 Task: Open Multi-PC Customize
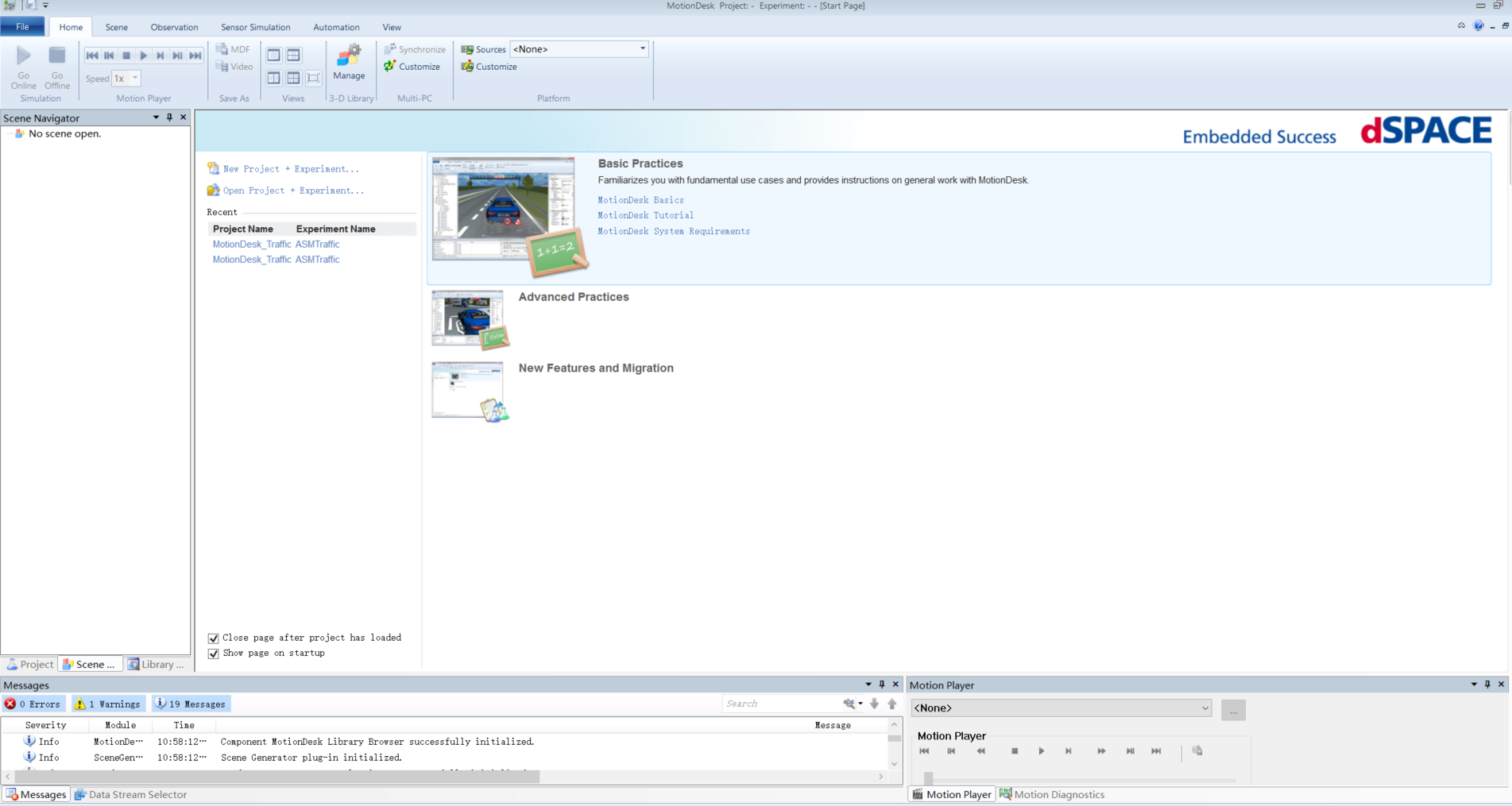(412, 67)
